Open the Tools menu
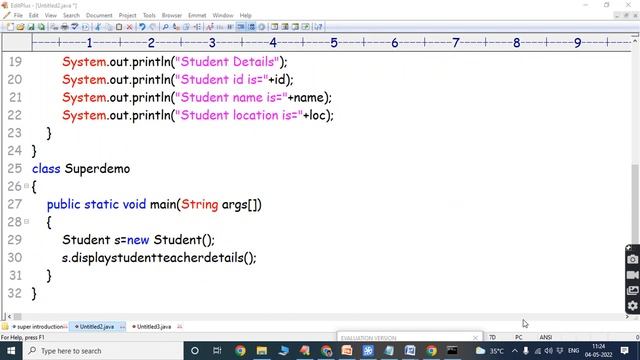Screen dimensions: 640x360 149,16
